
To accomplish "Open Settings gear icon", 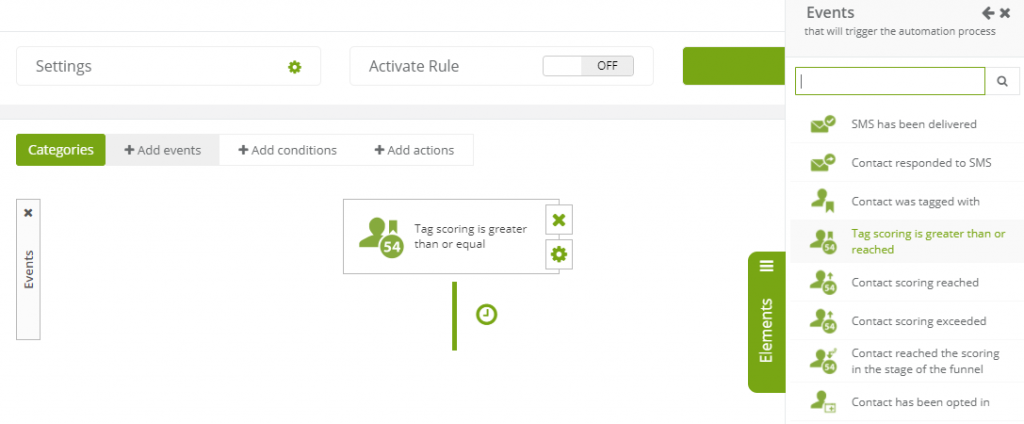I will 295,67.
